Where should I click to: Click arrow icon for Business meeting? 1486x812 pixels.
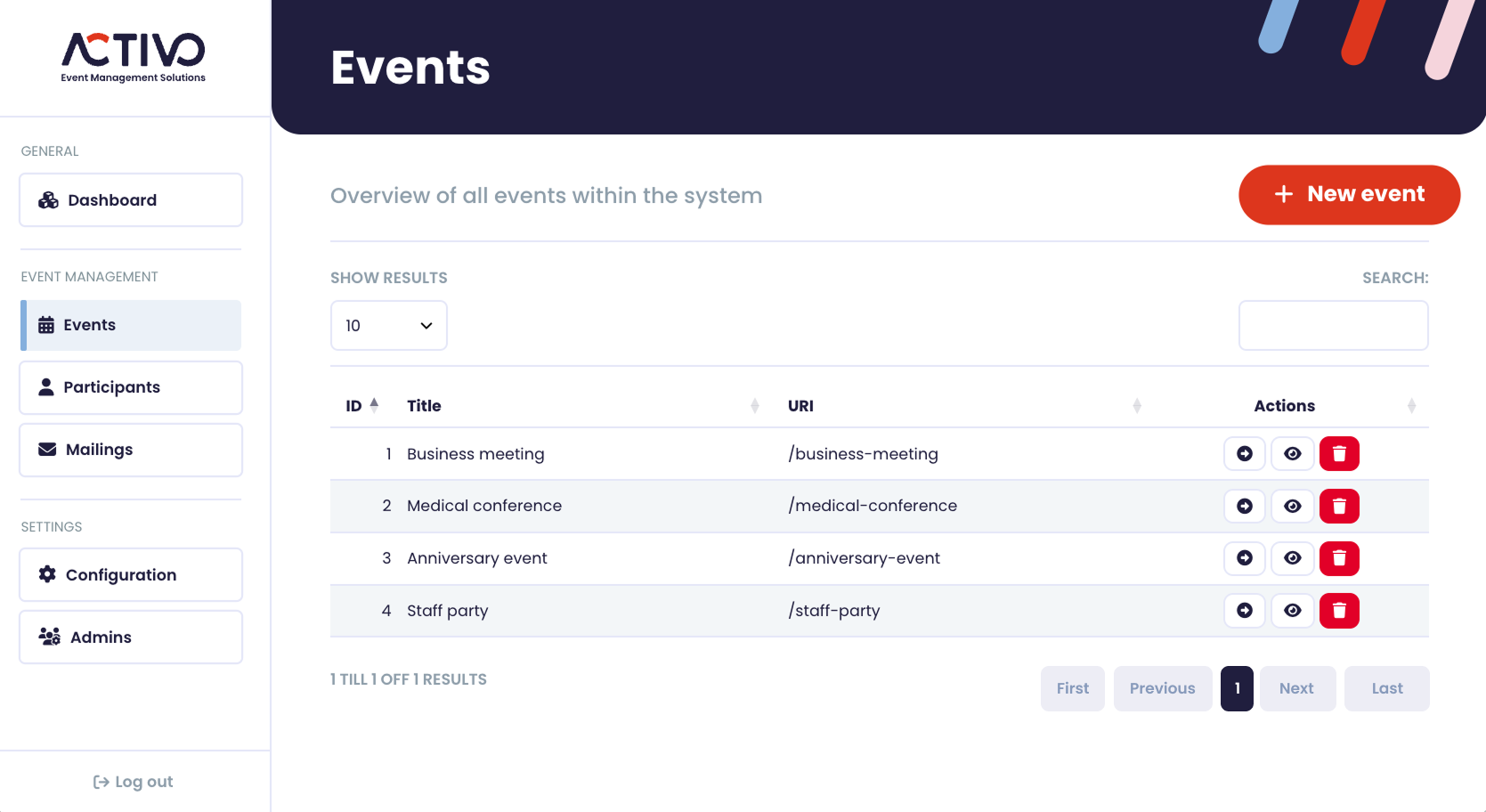click(x=1244, y=454)
